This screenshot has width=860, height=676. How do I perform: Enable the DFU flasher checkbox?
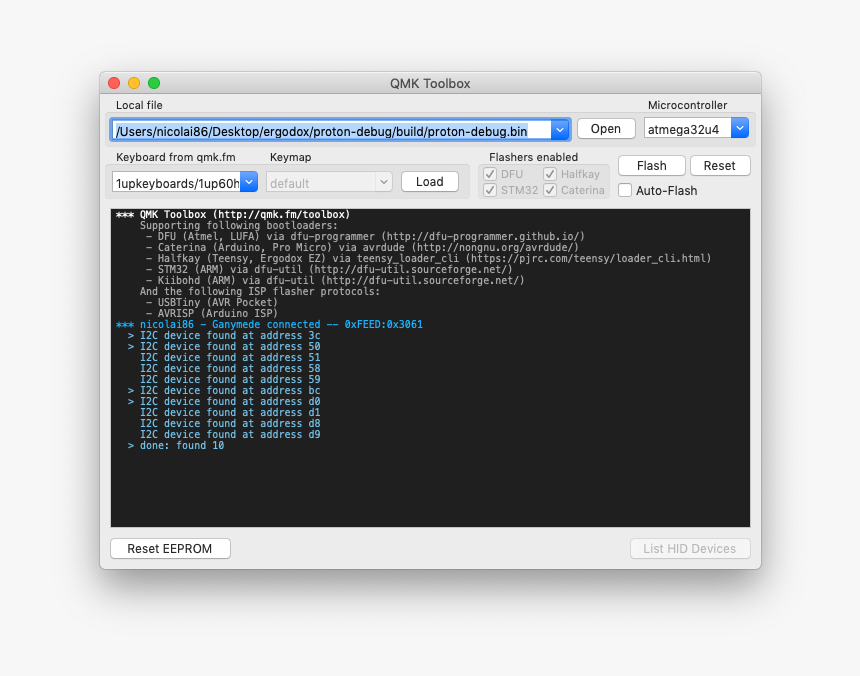click(x=489, y=173)
